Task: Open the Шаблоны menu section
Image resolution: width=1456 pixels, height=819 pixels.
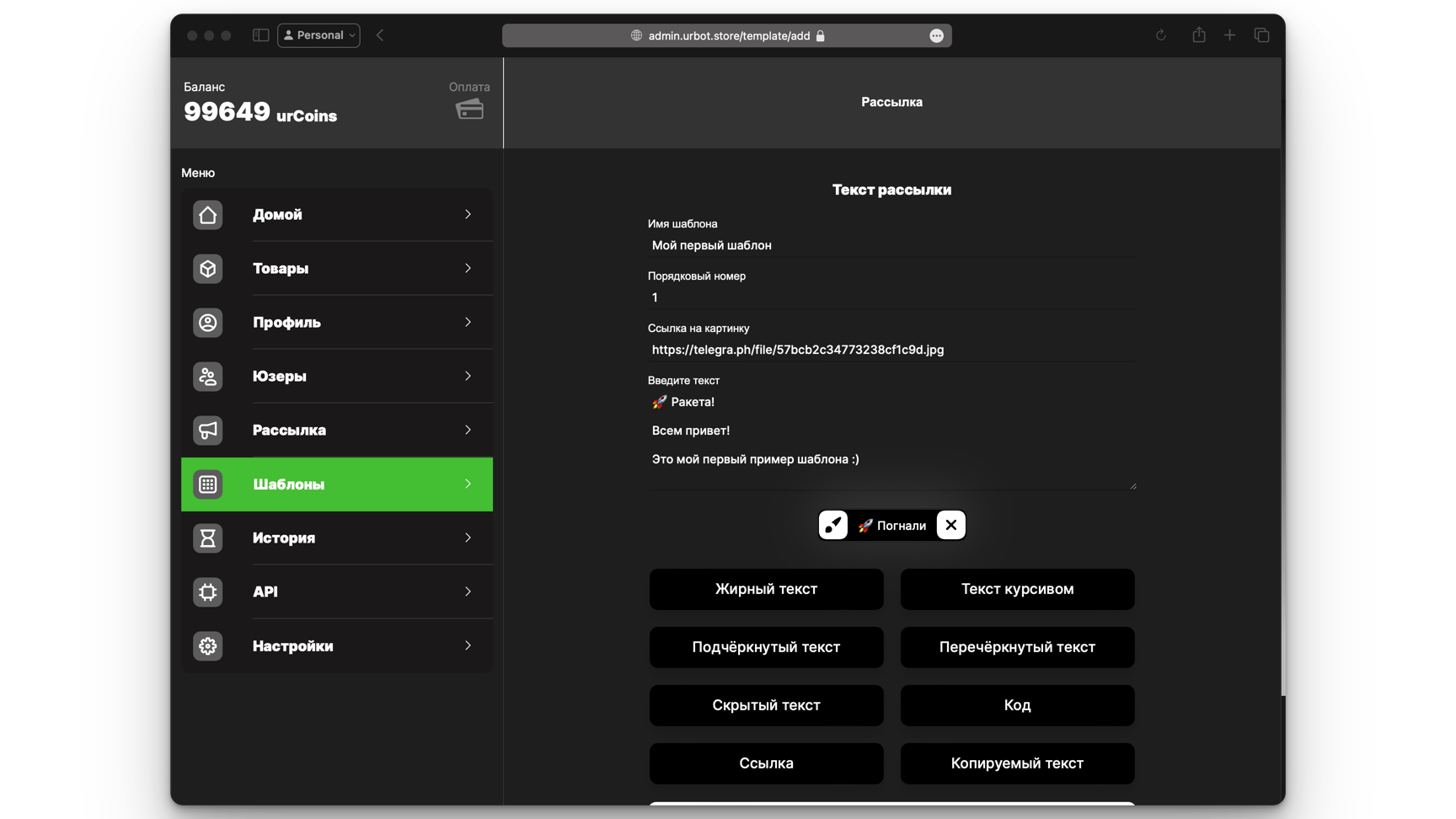Action: (337, 484)
